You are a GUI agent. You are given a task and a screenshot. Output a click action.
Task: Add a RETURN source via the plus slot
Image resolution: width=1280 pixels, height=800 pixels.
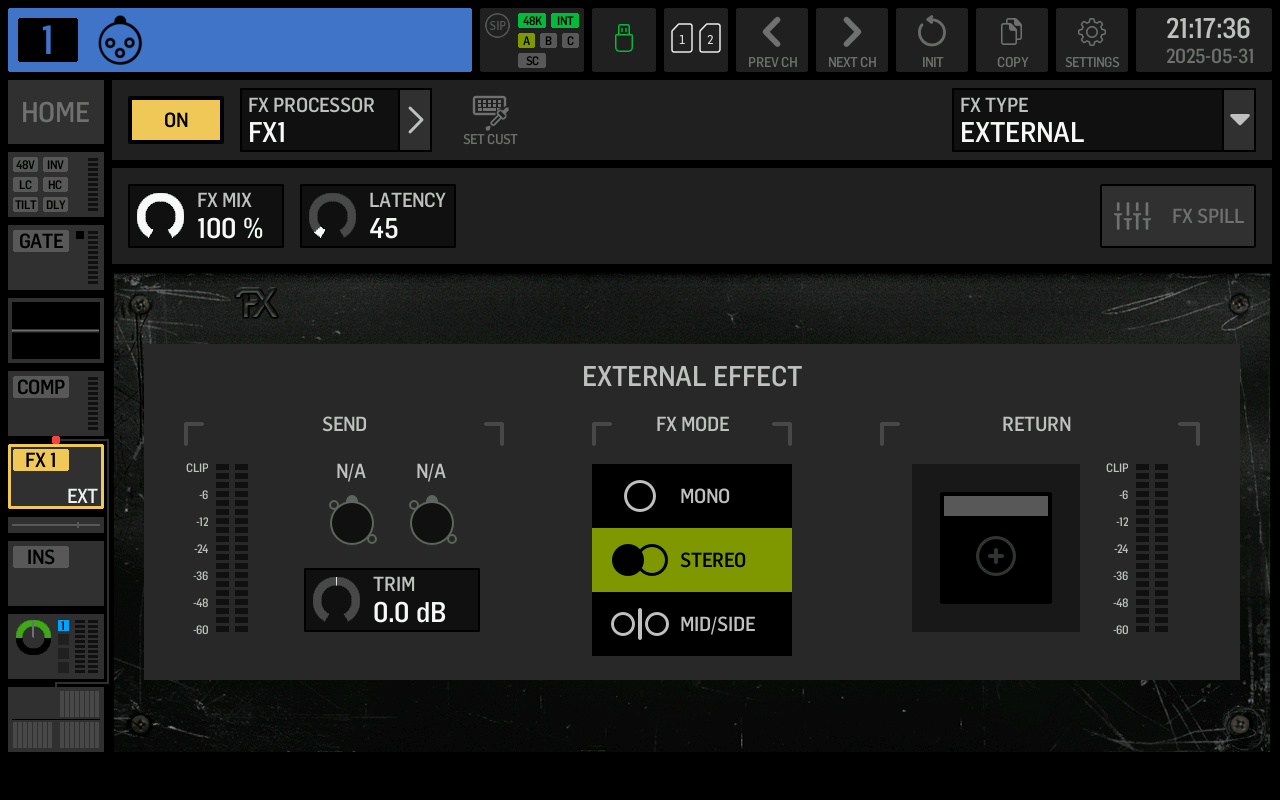click(x=995, y=556)
